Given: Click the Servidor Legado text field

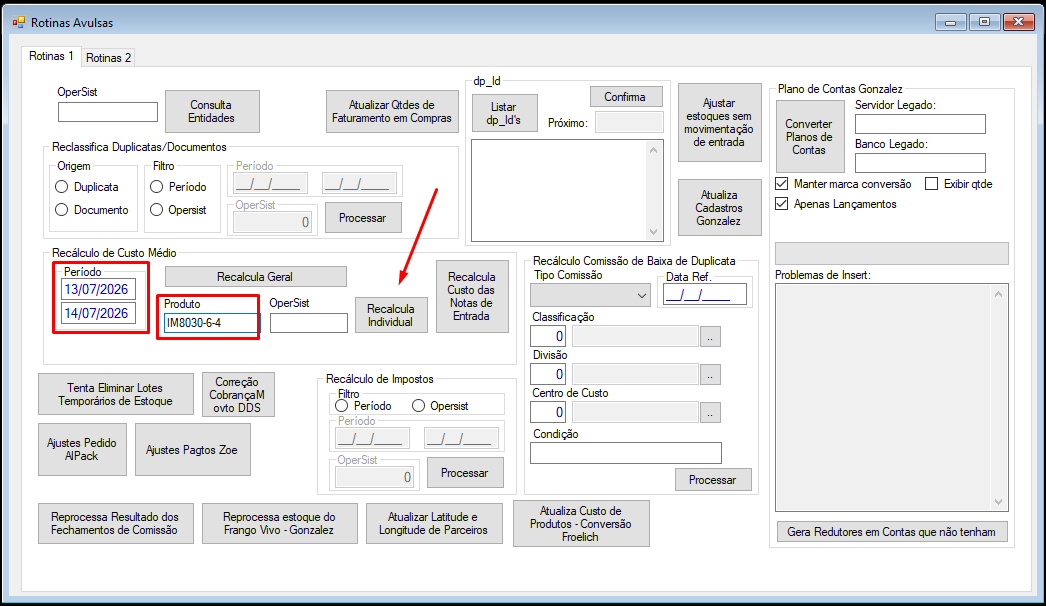Looking at the screenshot, I should pyautogui.click(x=920, y=123).
